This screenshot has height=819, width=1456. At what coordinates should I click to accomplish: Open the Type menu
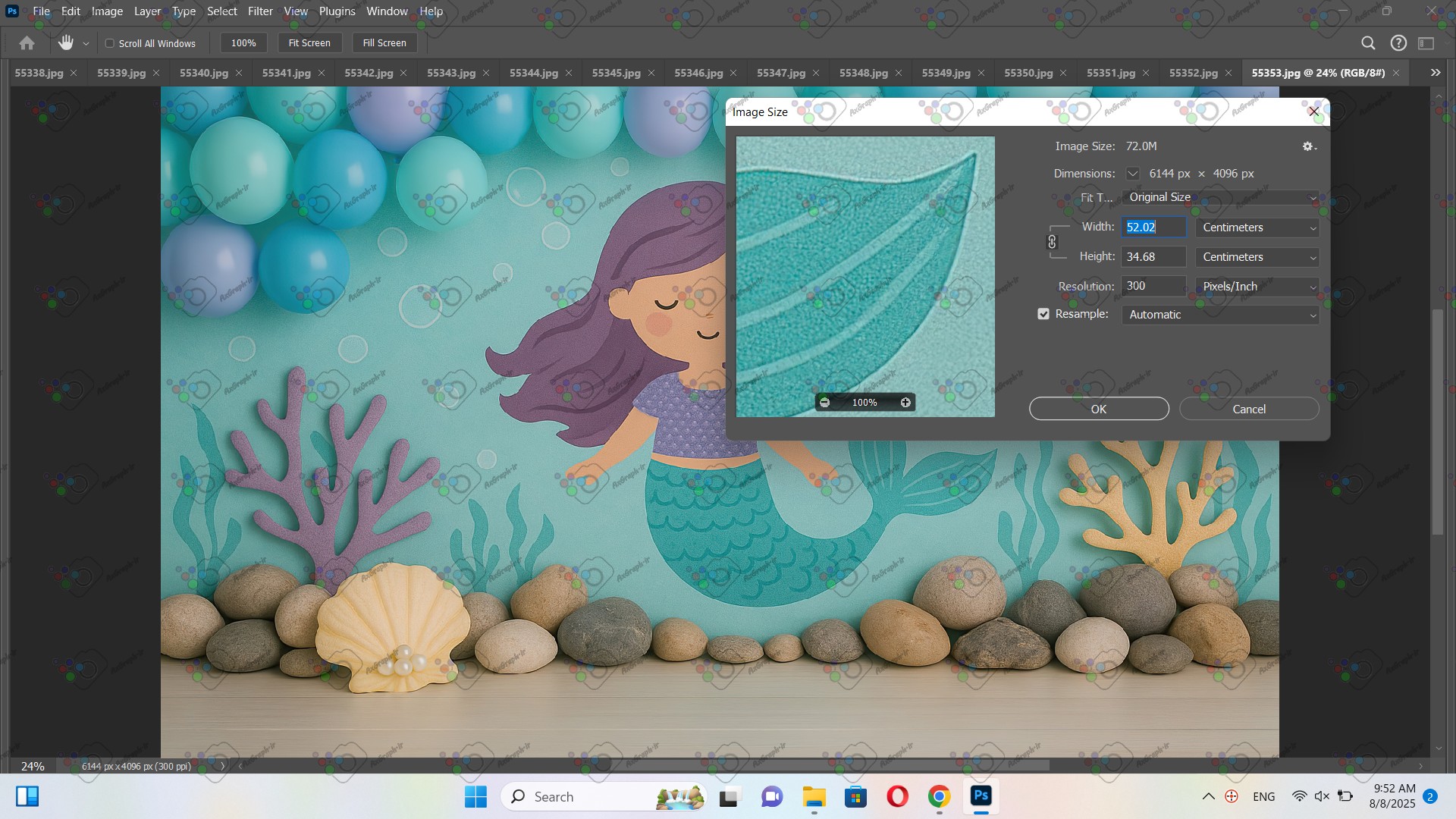coord(184,11)
